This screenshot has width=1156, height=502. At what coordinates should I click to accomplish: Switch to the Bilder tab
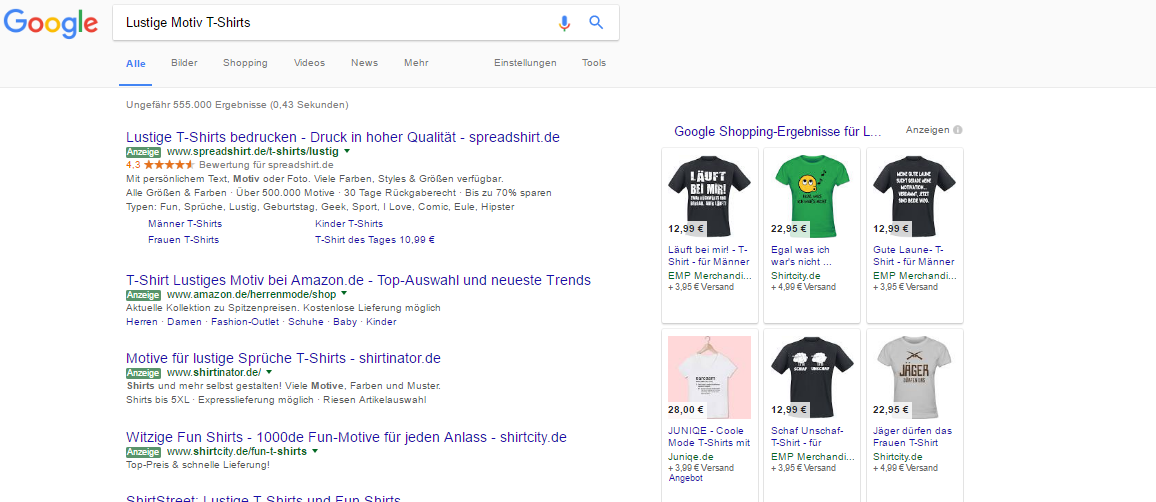184,63
